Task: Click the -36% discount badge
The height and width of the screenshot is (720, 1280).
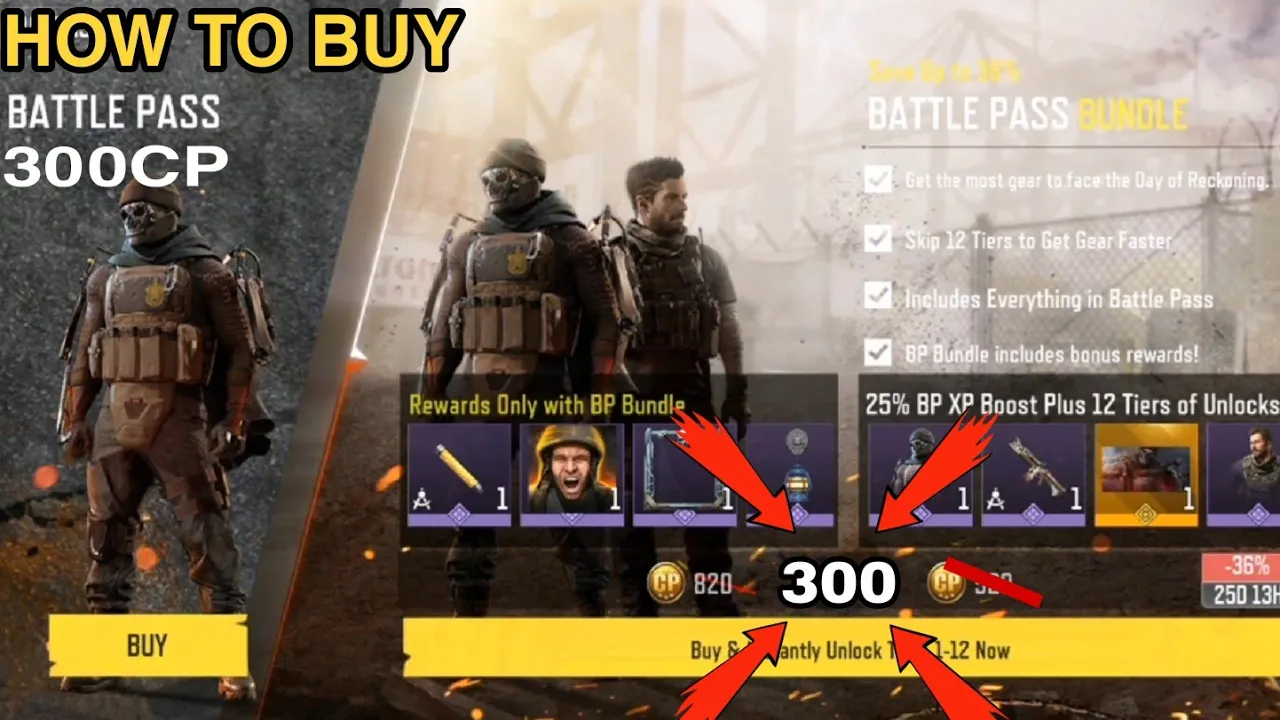Action: [1240, 566]
